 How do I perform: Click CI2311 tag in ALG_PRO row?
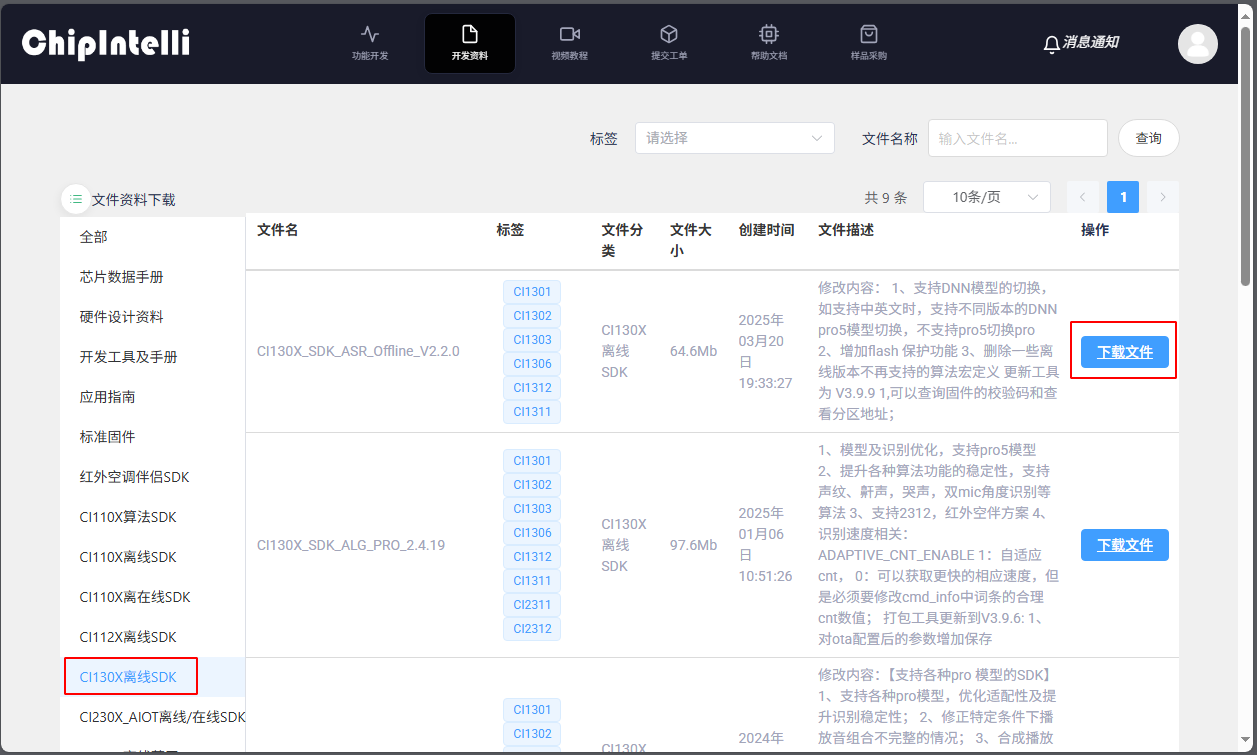click(532, 605)
